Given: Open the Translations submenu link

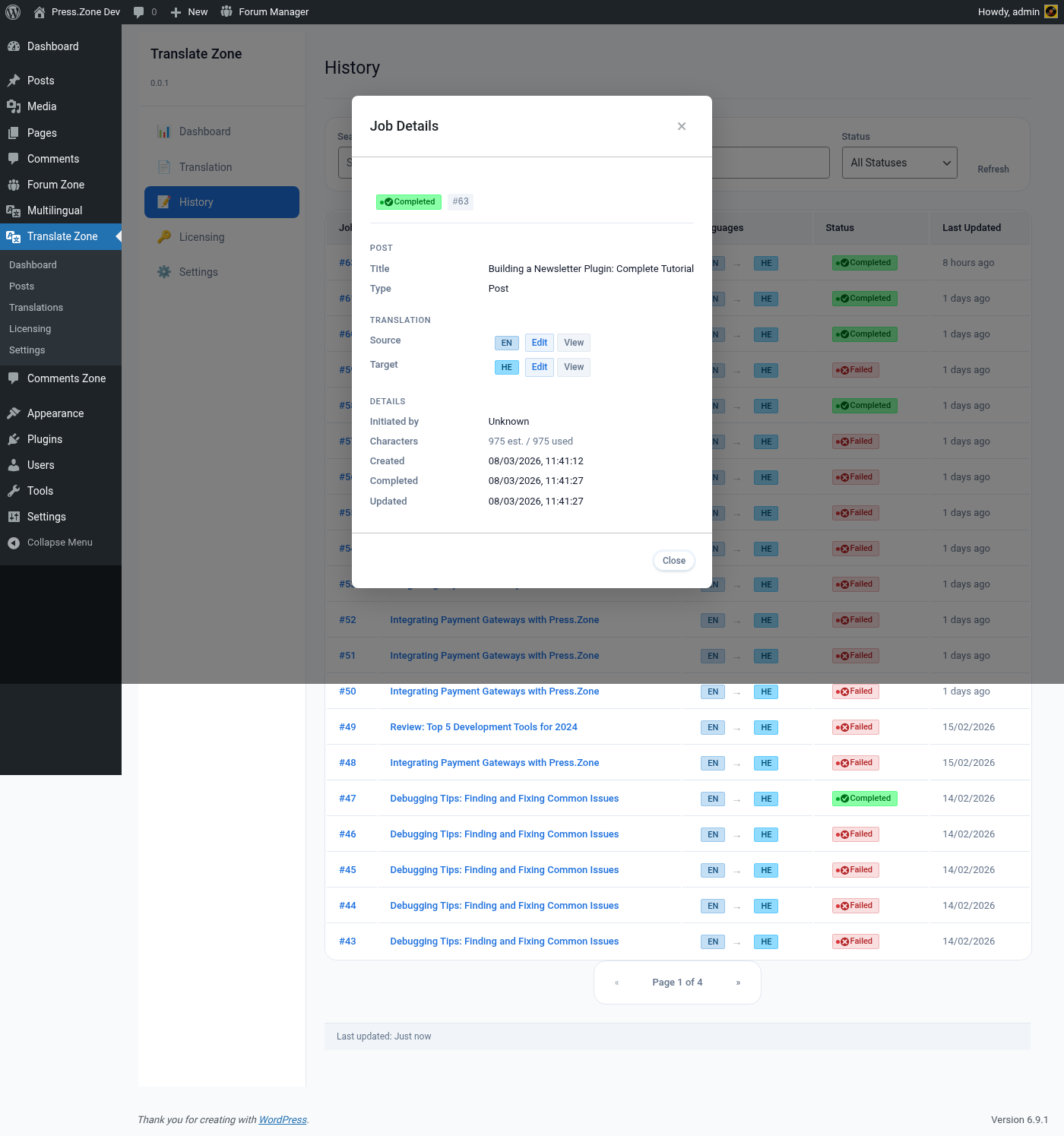Looking at the screenshot, I should pyautogui.click(x=36, y=308).
